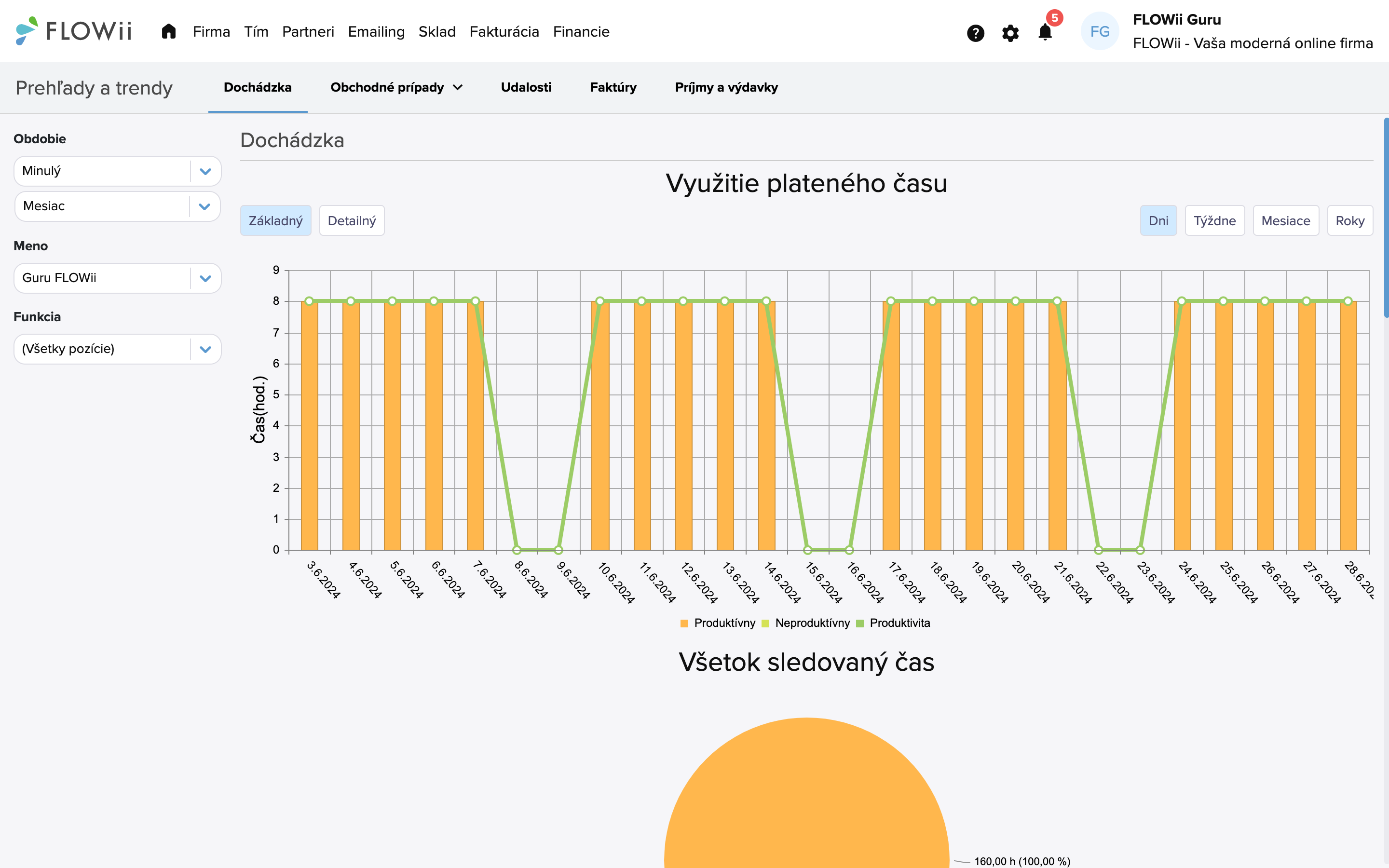Click the red notification count badge
The width and height of the screenshot is (1389, 868).
pos(1054,18)
